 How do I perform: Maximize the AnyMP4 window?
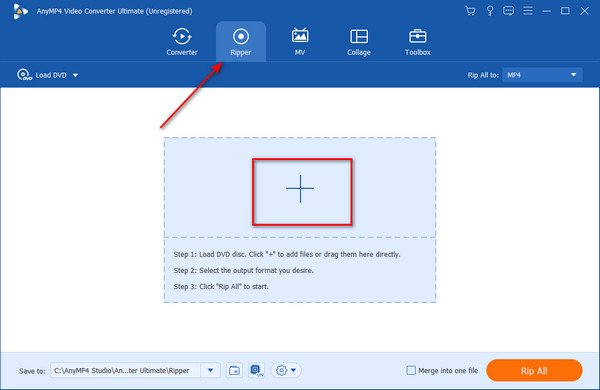point(565,11)
